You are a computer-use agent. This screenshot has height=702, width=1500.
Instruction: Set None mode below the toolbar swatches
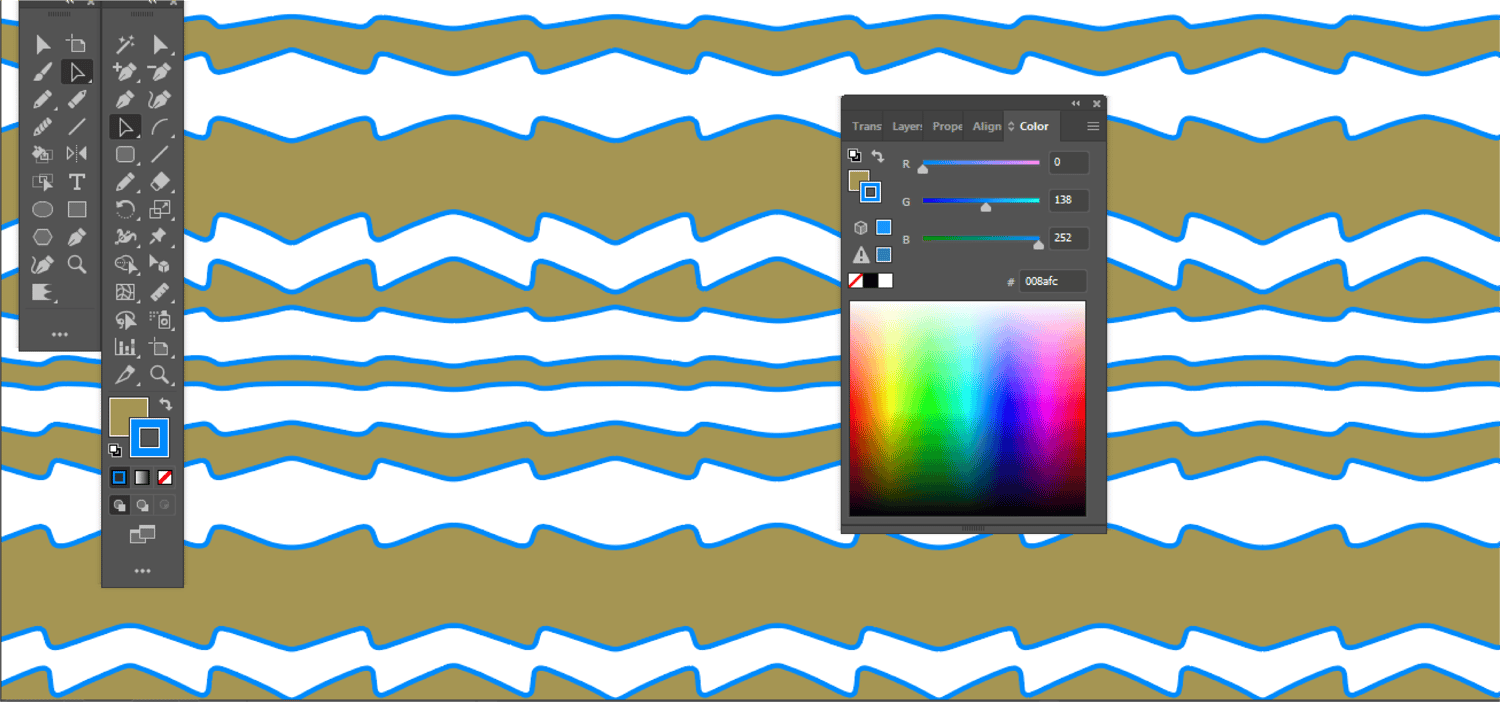pyautogui.click(x=165, y=477)
